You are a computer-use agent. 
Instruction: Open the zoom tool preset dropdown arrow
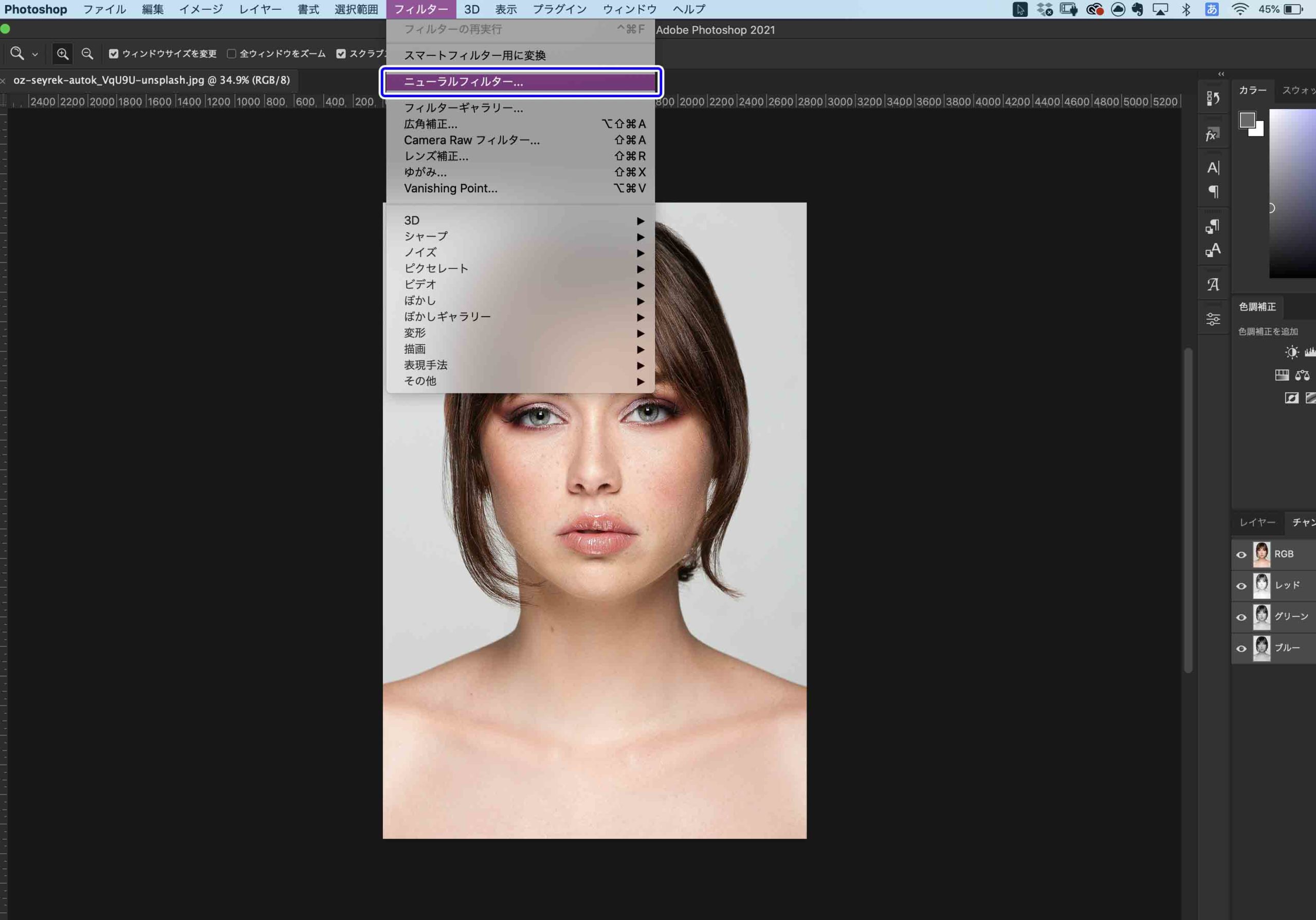pyautogui.click(x=35, y=55)
